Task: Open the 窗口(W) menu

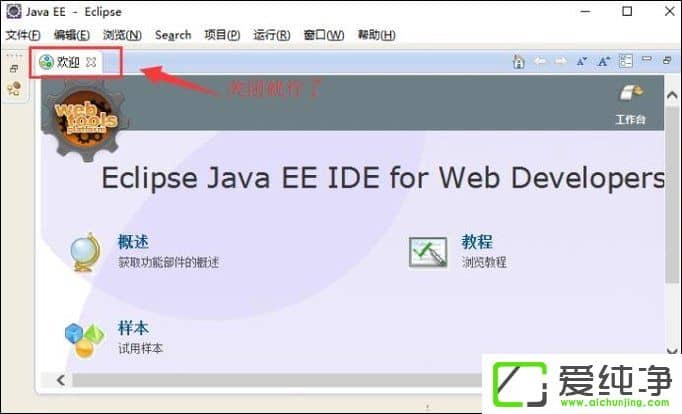Action: pos(324,35)
